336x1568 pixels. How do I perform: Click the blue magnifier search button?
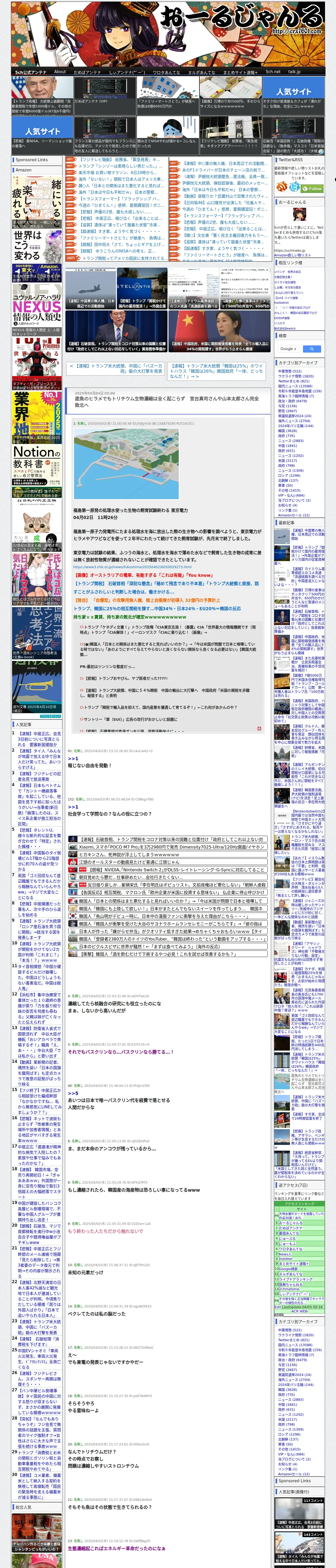[312, 349]
